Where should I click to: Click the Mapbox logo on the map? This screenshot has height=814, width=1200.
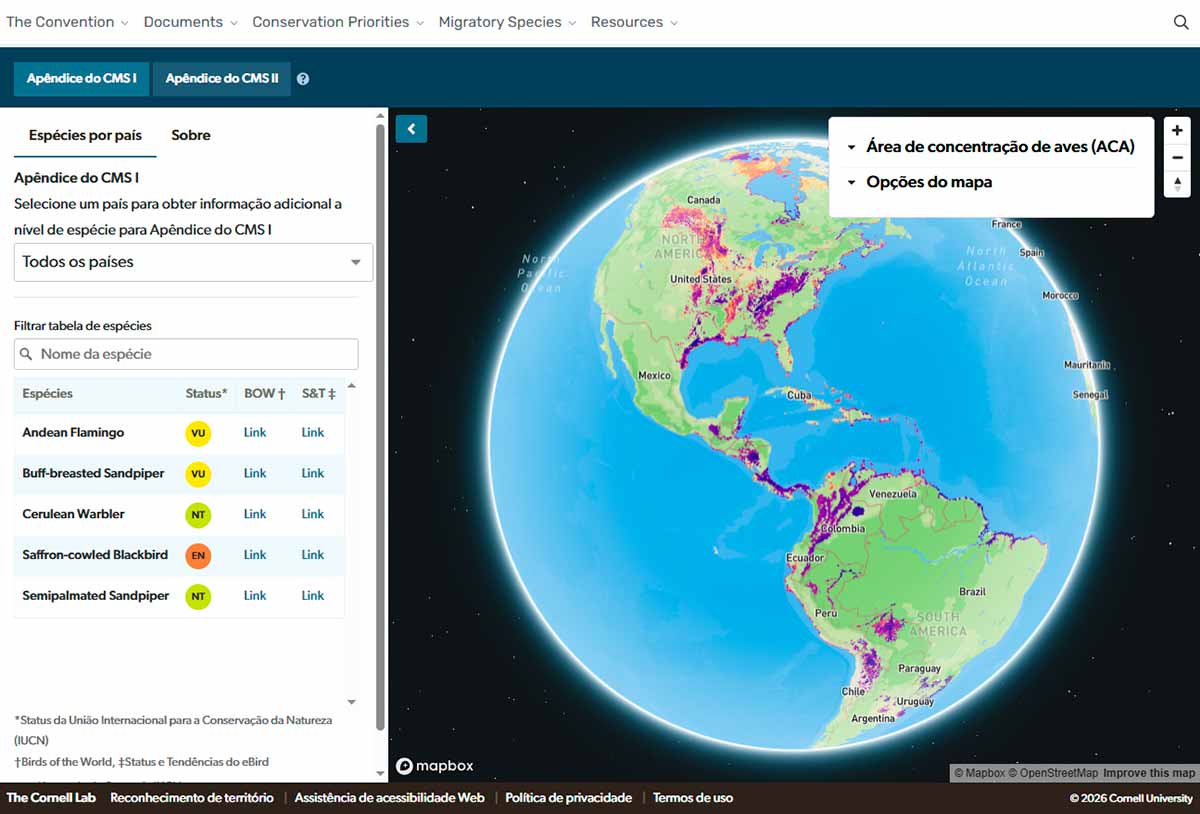pyautogui.click(x=434, y=765)
